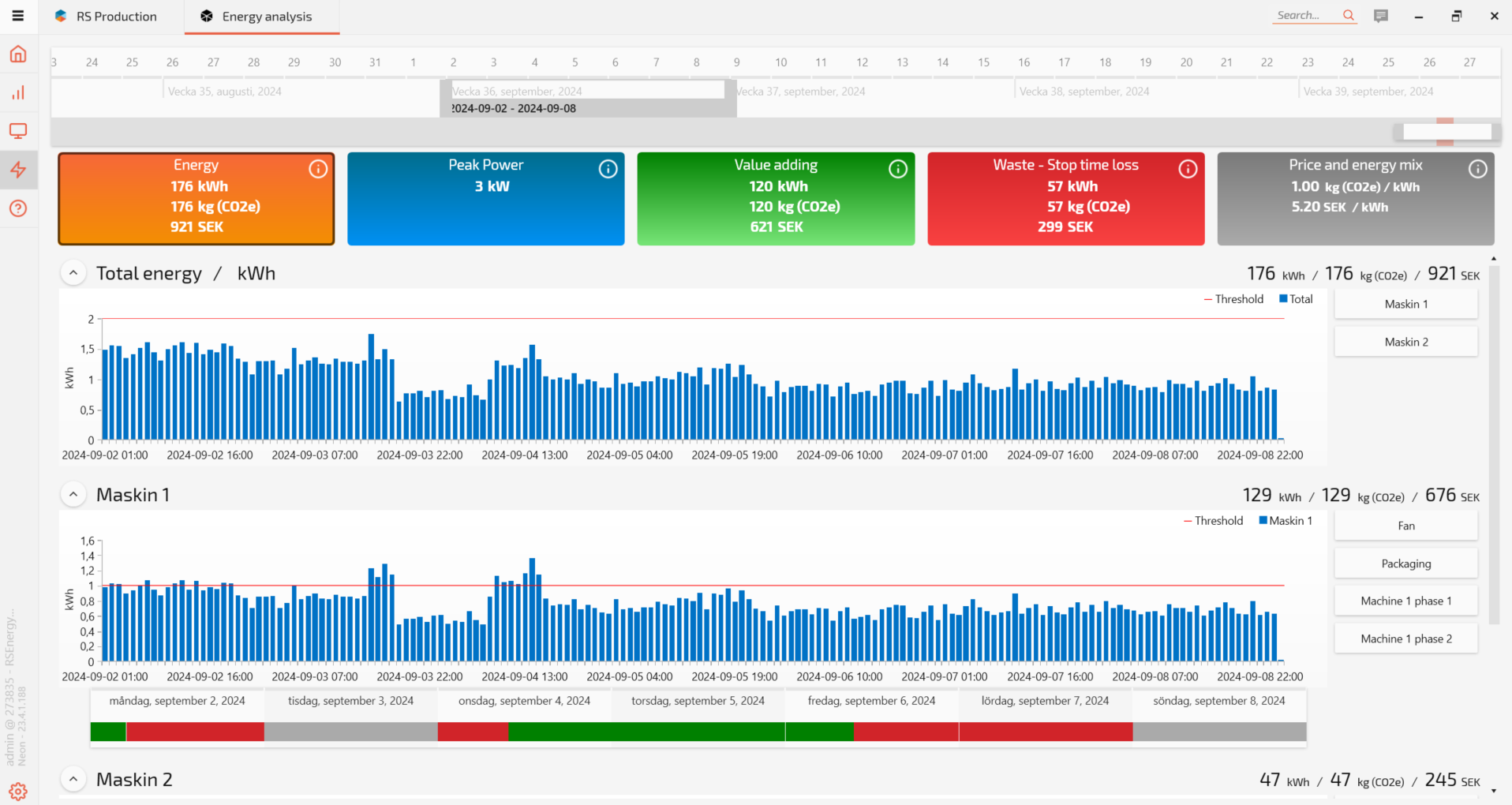Open settings gear in sidebar
Image resolution: width=1512 pixels, height=805 pixels.
point(18,791)
